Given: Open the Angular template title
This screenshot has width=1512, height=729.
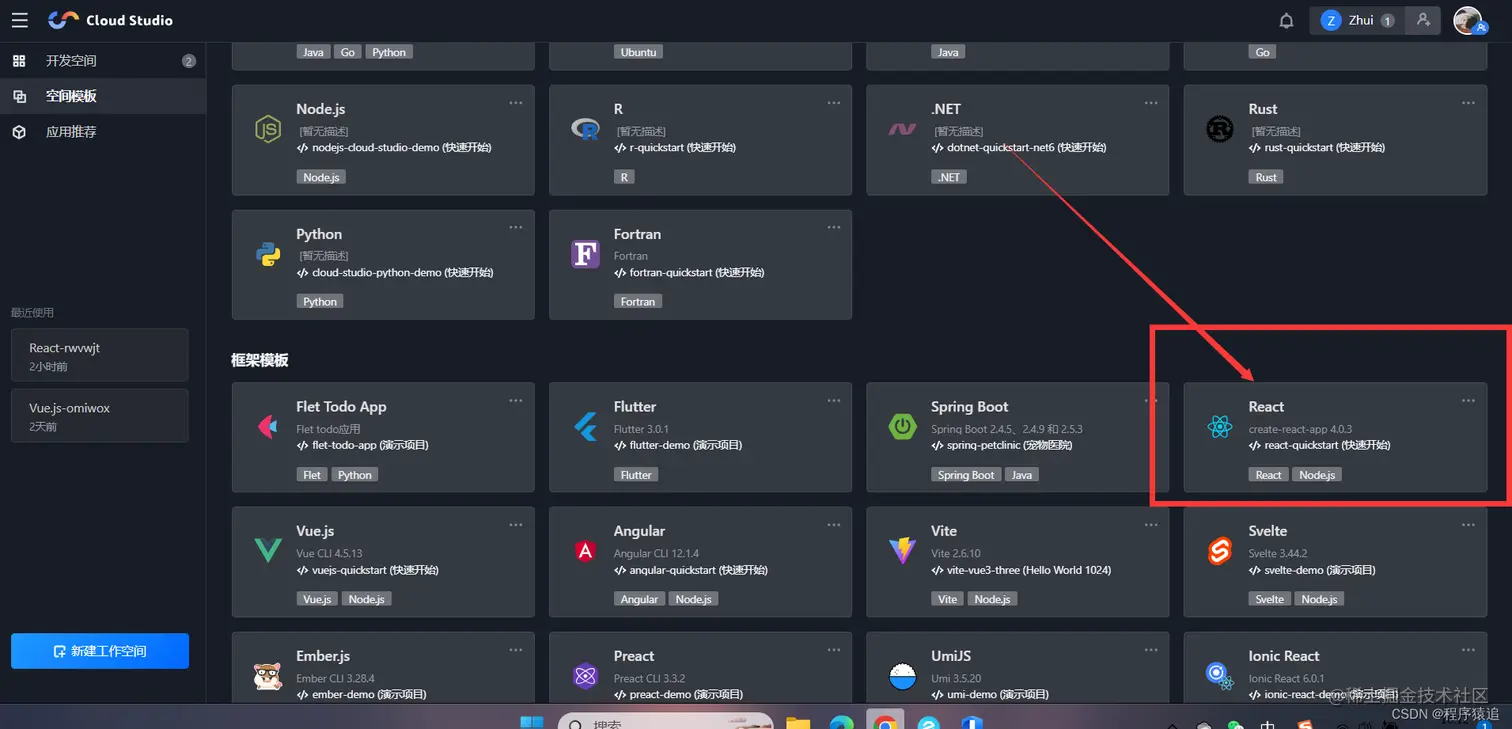Looking at the screenshot, I should click(x=639, y=531).
